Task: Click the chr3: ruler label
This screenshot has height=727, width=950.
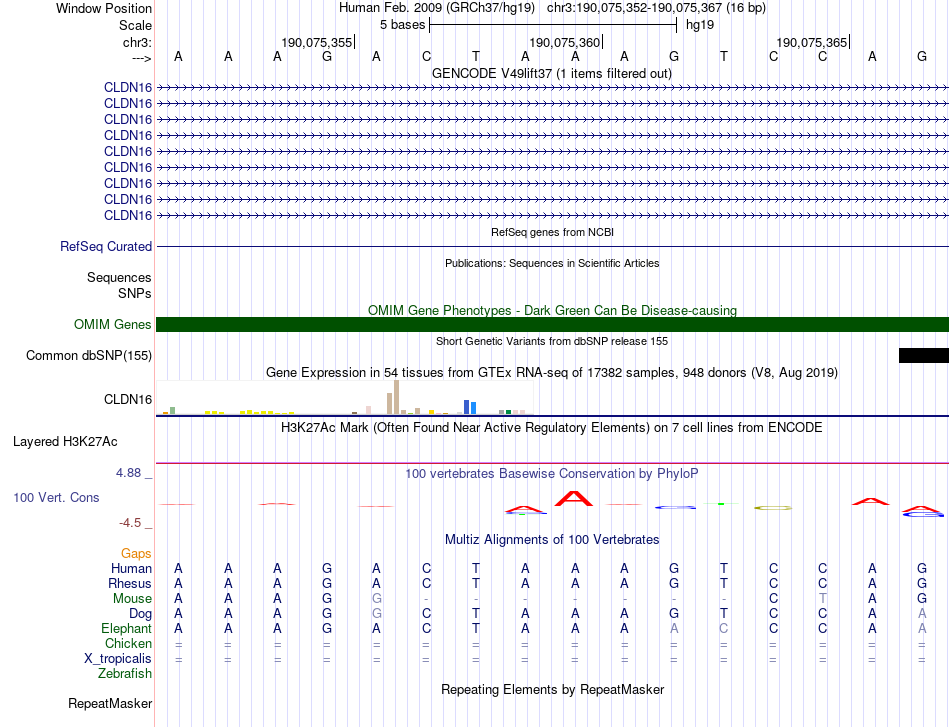Action: 137,42
